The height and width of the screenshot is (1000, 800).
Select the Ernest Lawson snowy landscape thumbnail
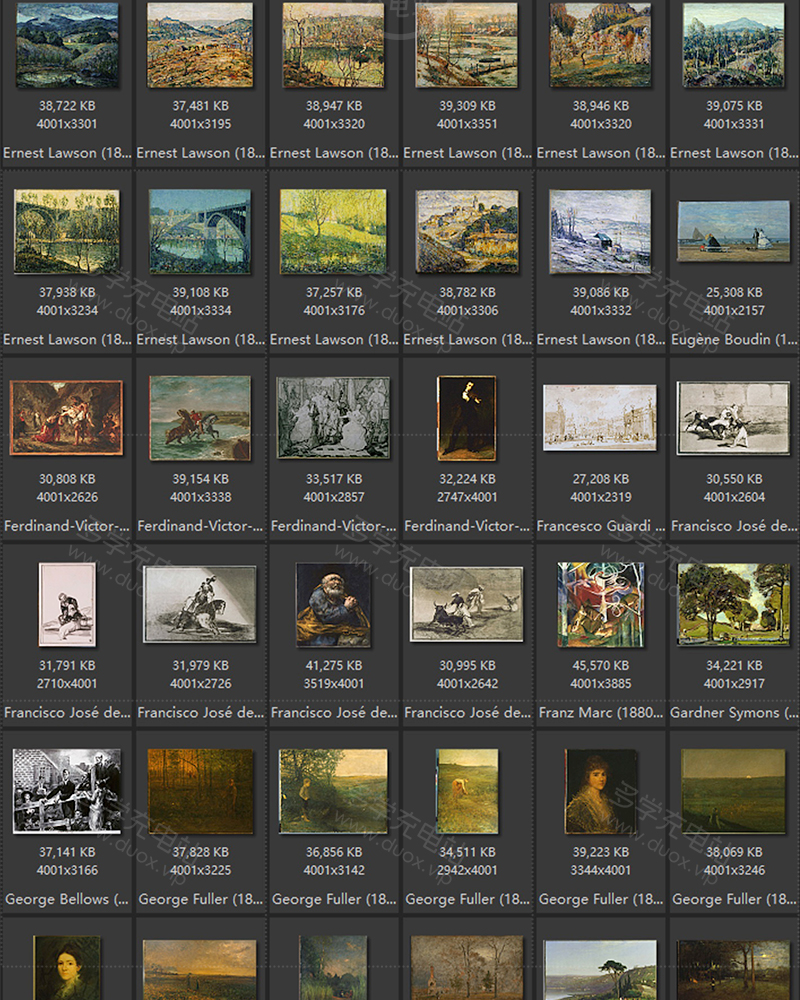[x=600, y=231]
